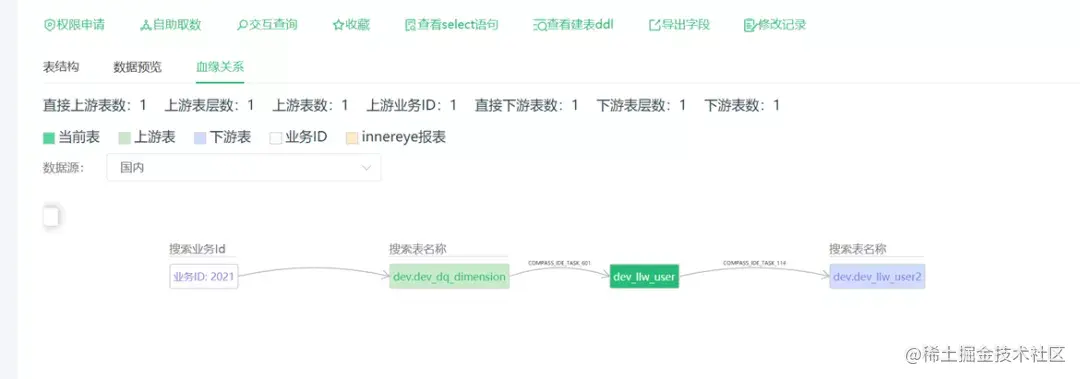Click the shield icon beside 权限申请
Image resolution: width=1080 pixels, height=379 pixels.
49,25
